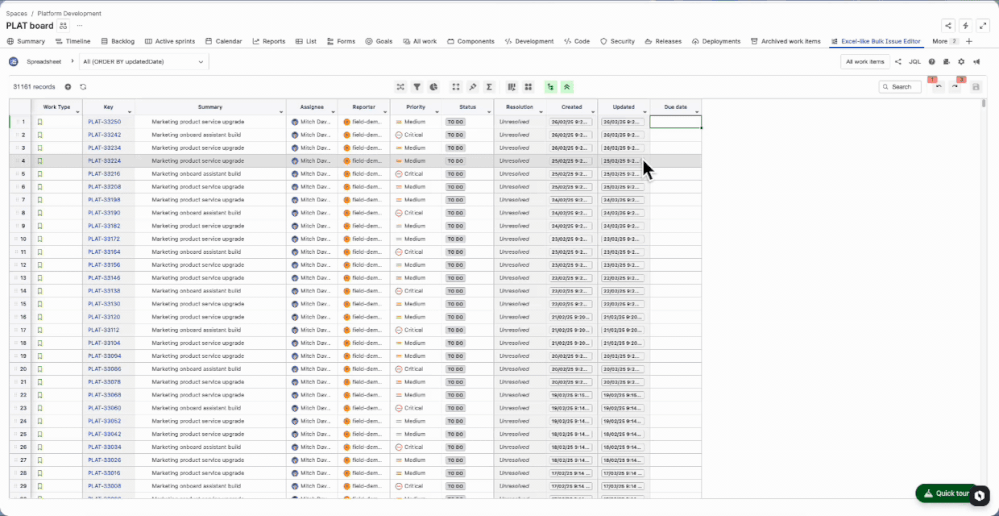
Task: Click the expand fullscreen arrows icon
Action: pos(982,25)
